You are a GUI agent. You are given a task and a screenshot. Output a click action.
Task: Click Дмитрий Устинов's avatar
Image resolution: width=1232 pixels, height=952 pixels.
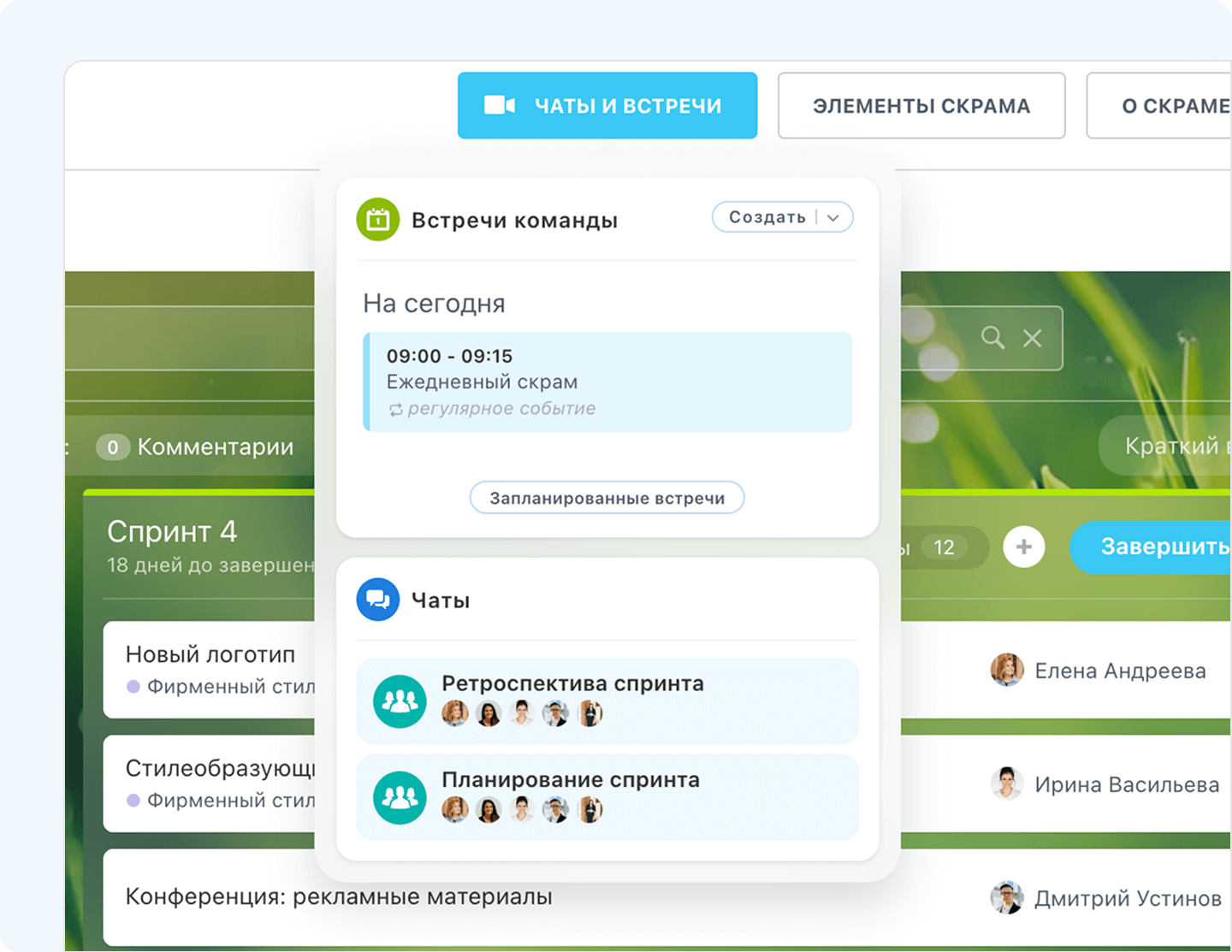(1007, 898)
